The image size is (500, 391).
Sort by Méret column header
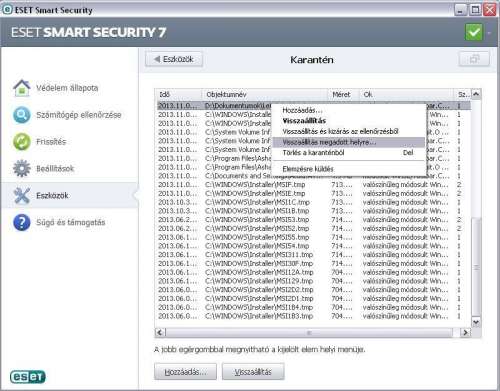(x=344, y=95)
